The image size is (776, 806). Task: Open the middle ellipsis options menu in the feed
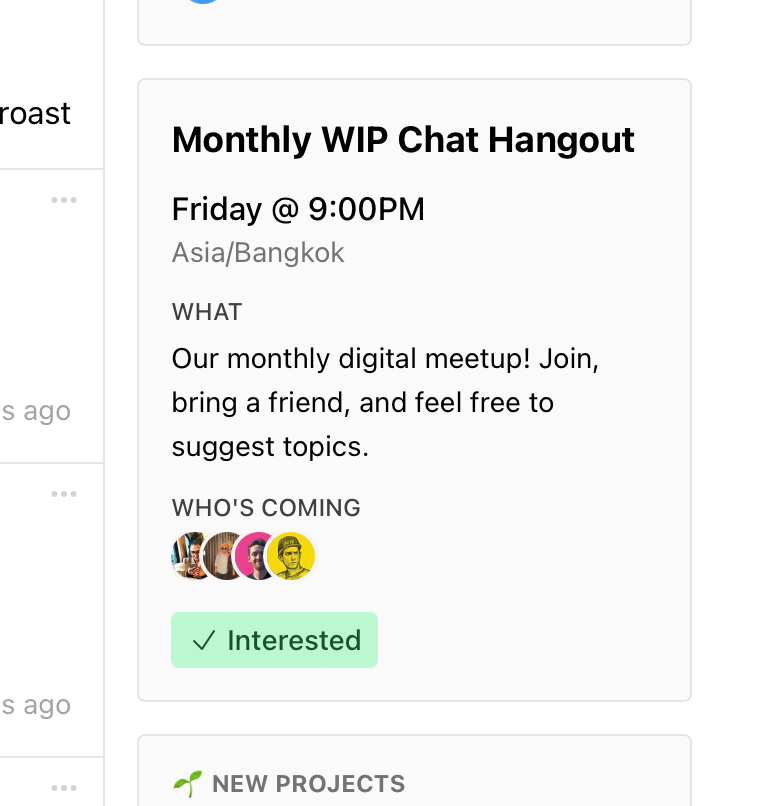click(x=64, y=494)
